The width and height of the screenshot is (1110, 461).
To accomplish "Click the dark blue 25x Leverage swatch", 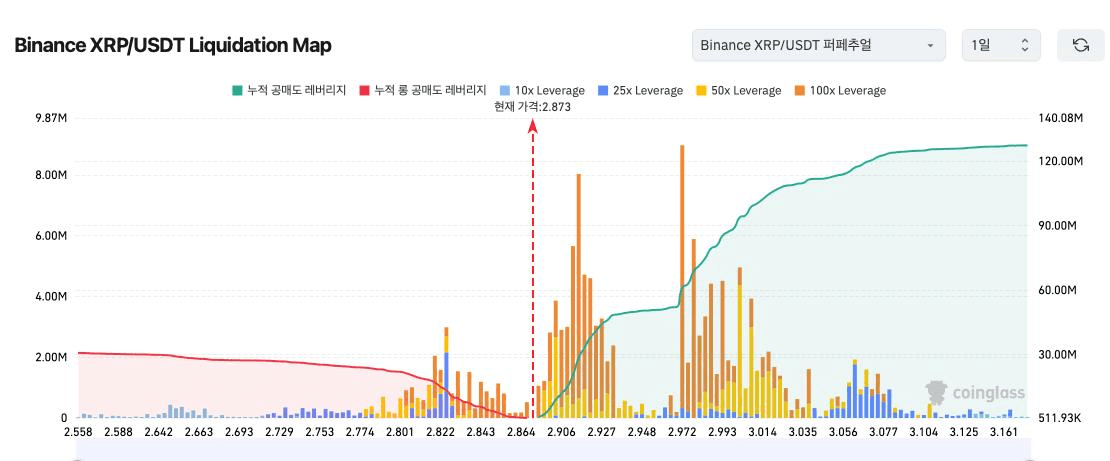I will (603, 91).
